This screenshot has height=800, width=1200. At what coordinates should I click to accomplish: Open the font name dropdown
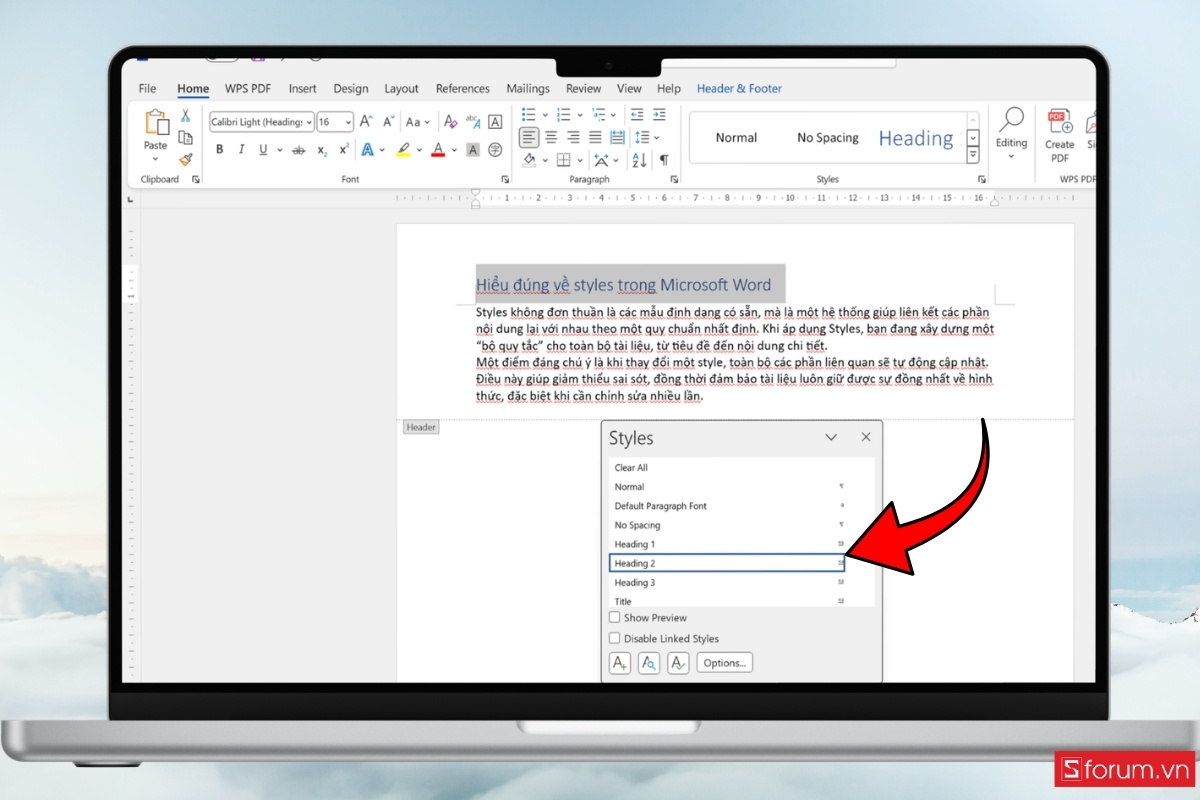308,122
